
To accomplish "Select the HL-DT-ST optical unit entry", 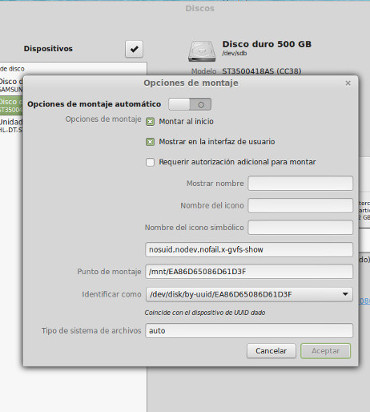I will coord(11,125).
